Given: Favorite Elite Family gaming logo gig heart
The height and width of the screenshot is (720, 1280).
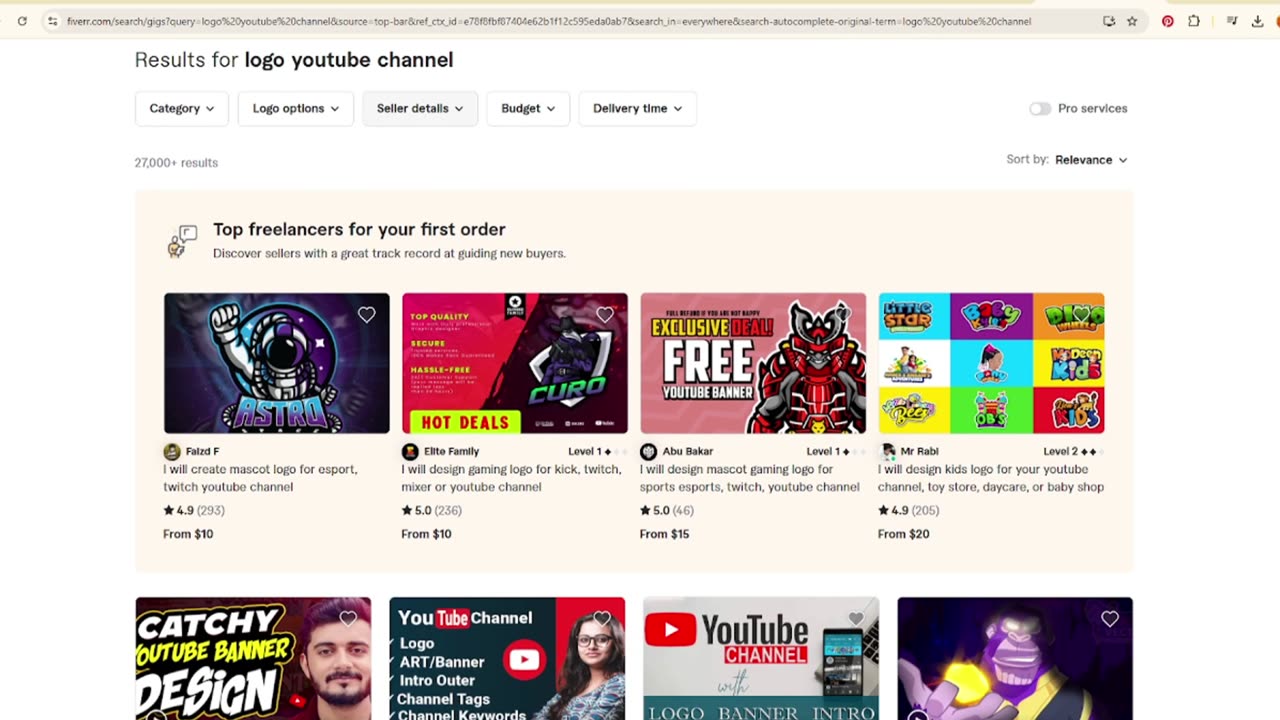Looking at the screenshot, I should (605, 315).
